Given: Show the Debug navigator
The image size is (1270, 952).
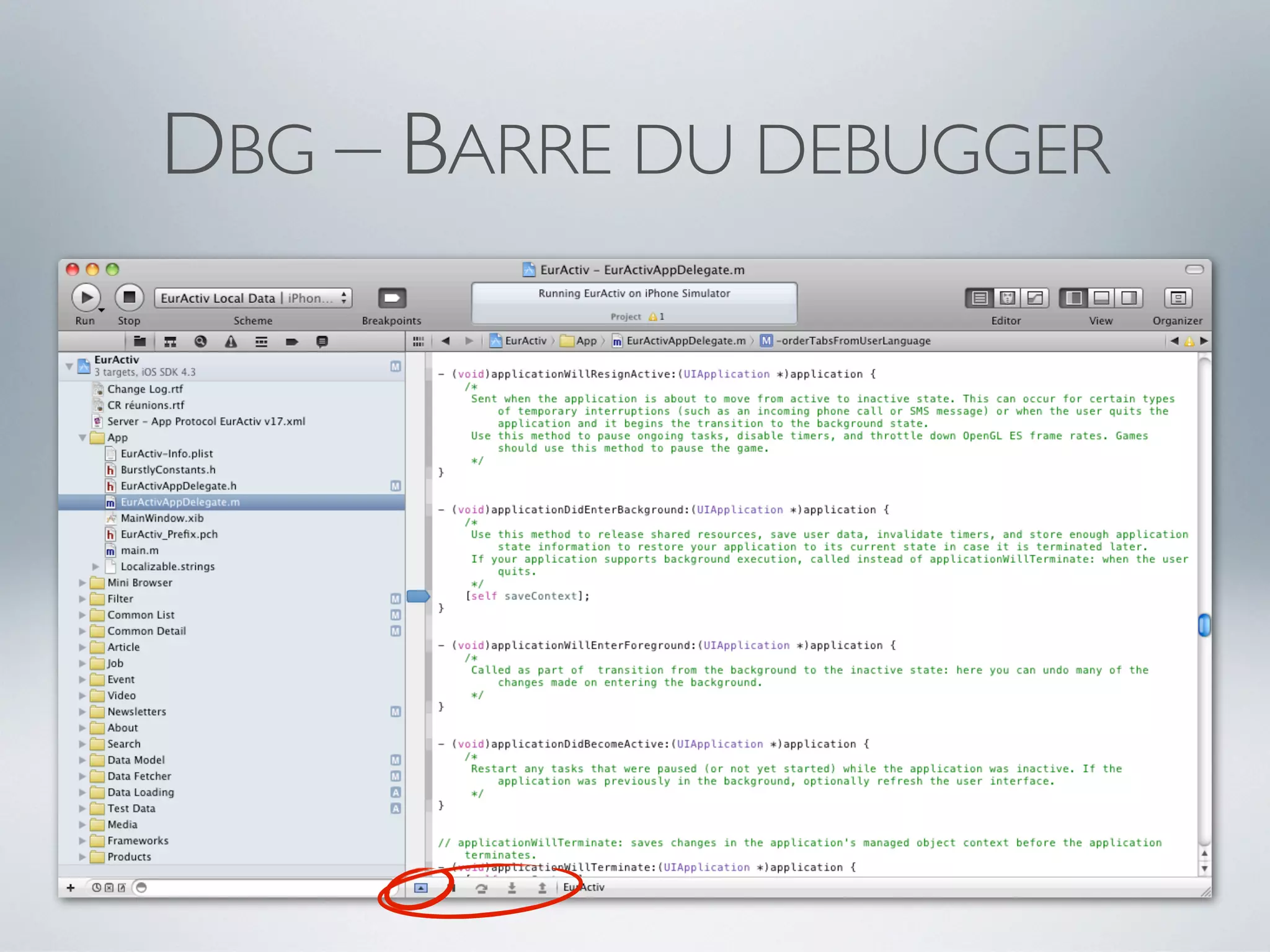Looking at the screenshot, I should pyautogui.click(x=261, y=342).
